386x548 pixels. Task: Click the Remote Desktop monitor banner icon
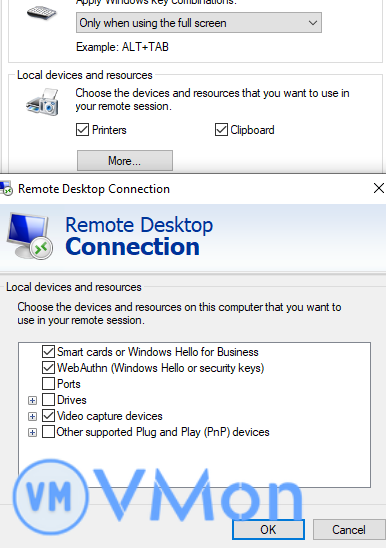pos(30,236)
